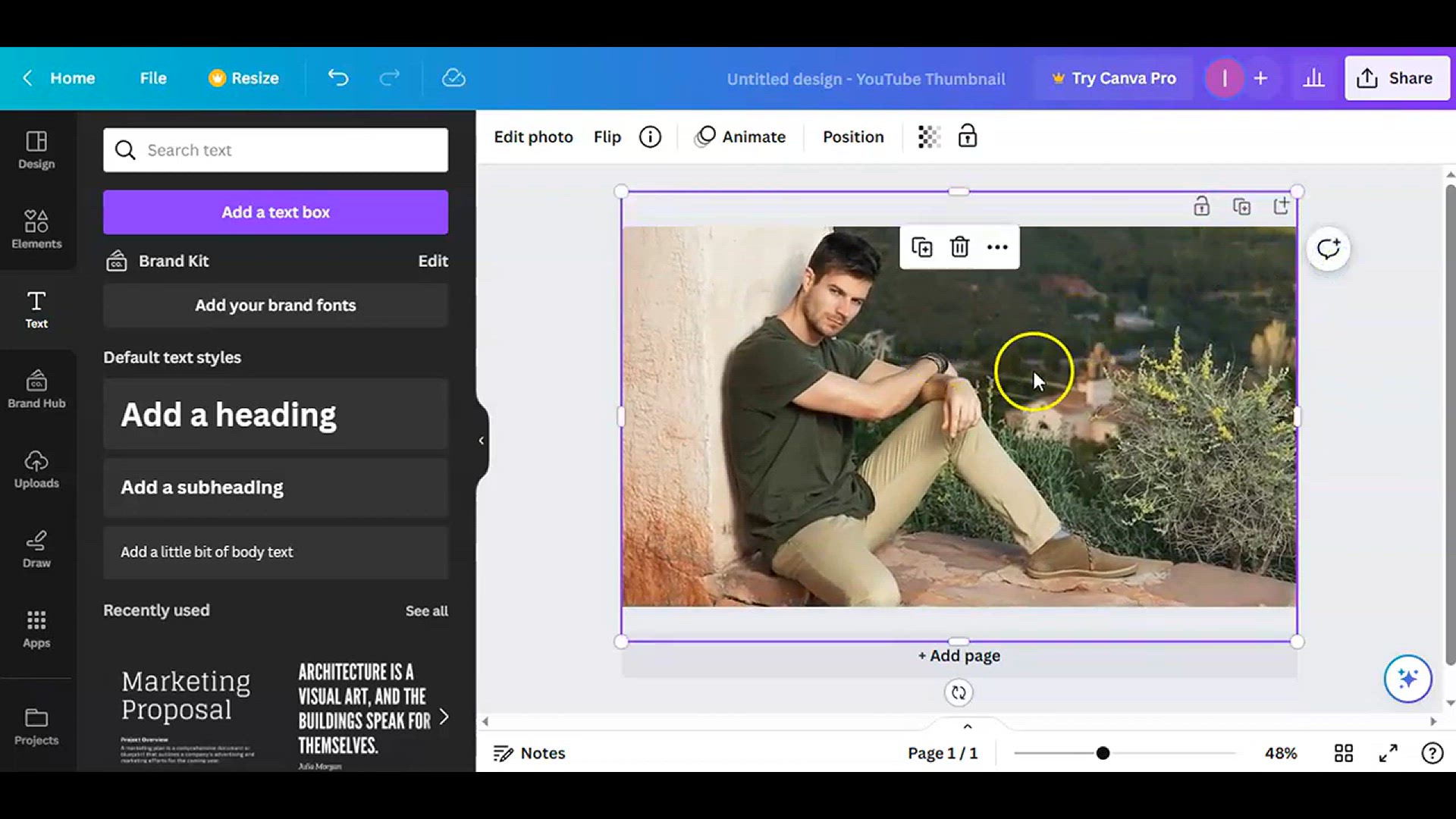
Task: Click the Share button
Action: pos(1397,78)
